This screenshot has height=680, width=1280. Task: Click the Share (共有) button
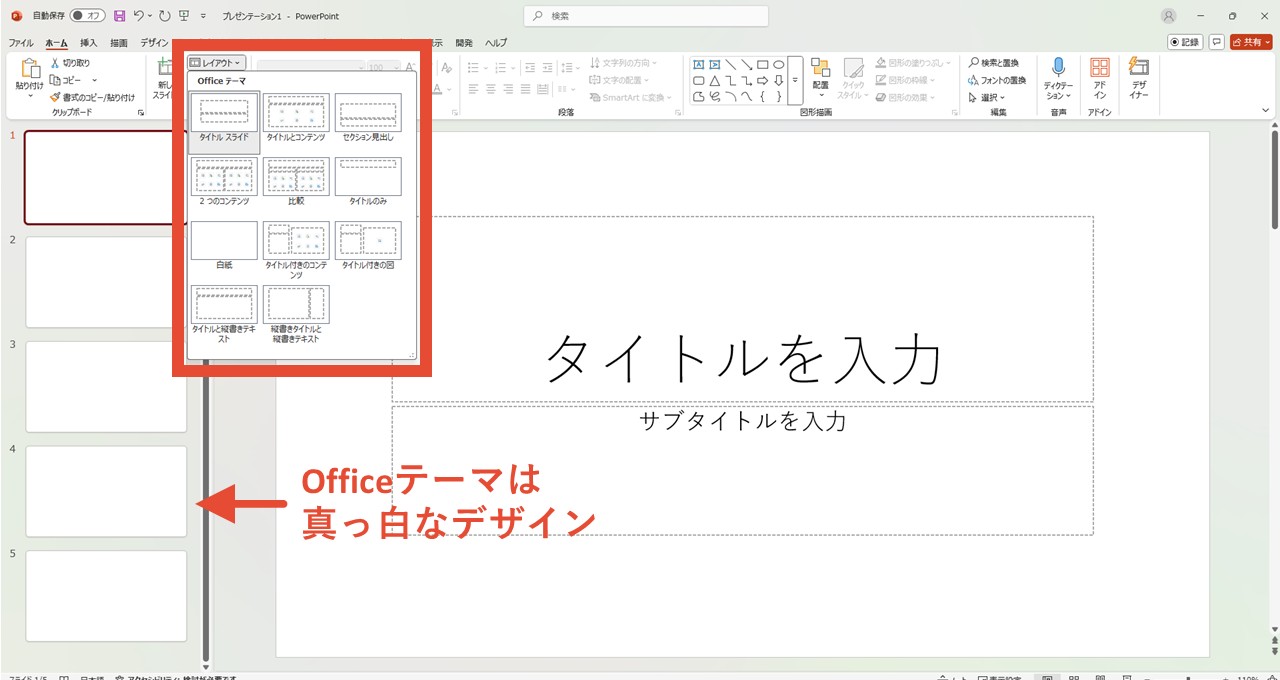tap(1251, 42)
